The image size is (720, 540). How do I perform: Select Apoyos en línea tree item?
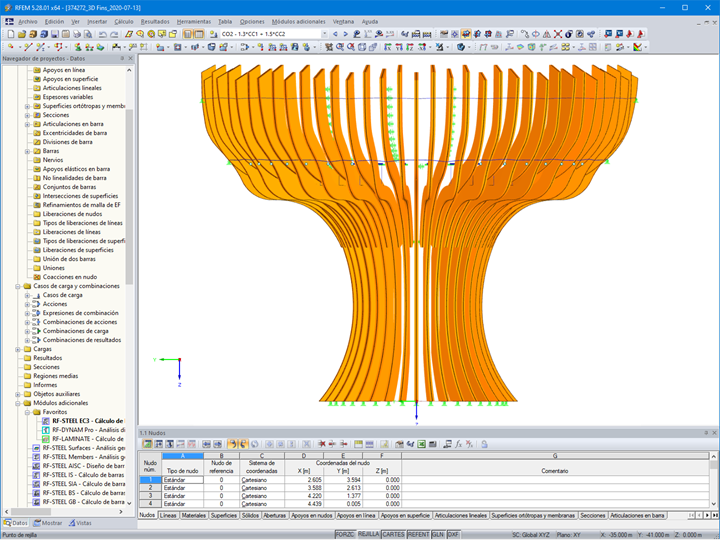point(64,70)
